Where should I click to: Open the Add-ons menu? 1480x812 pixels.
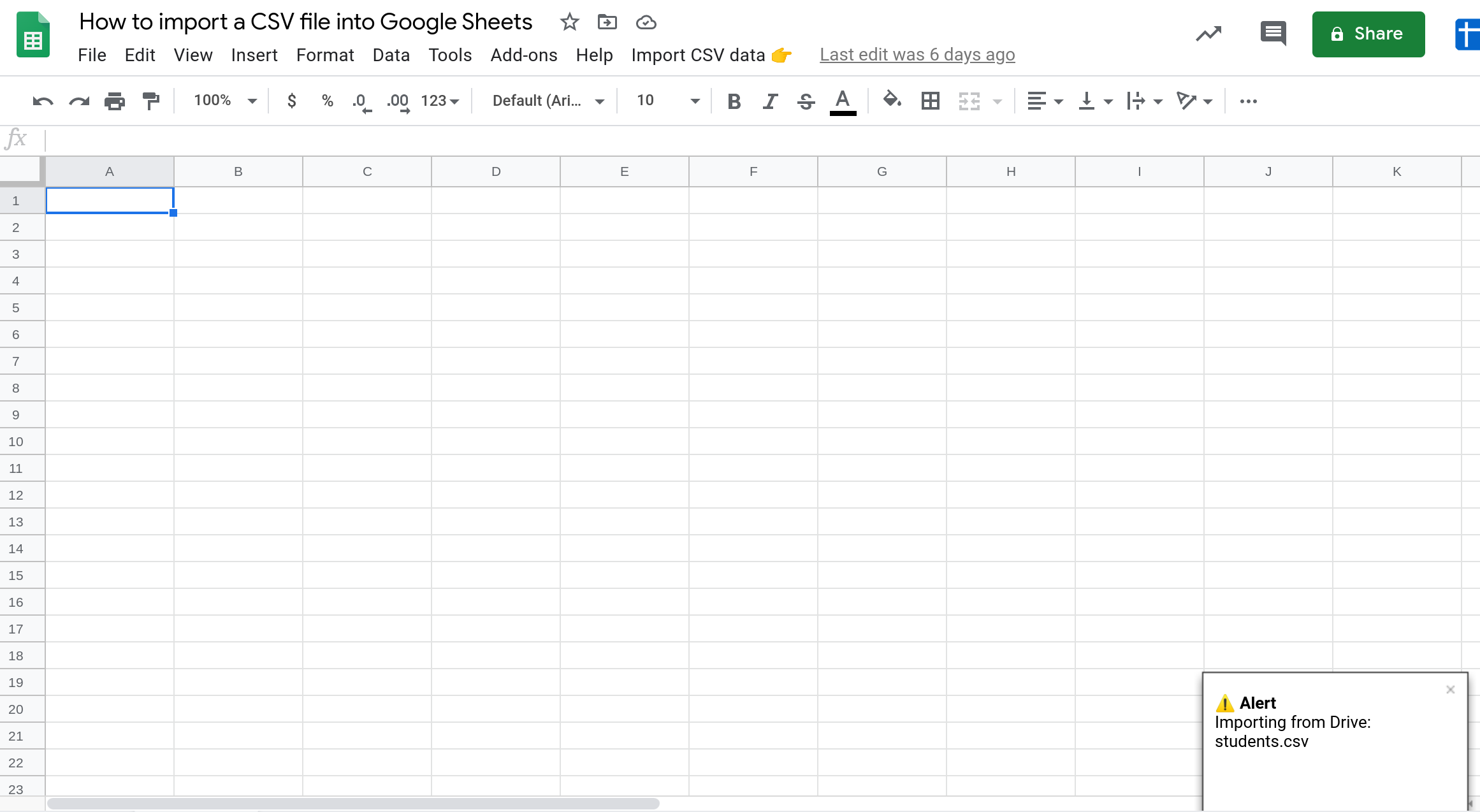point(524,55)
